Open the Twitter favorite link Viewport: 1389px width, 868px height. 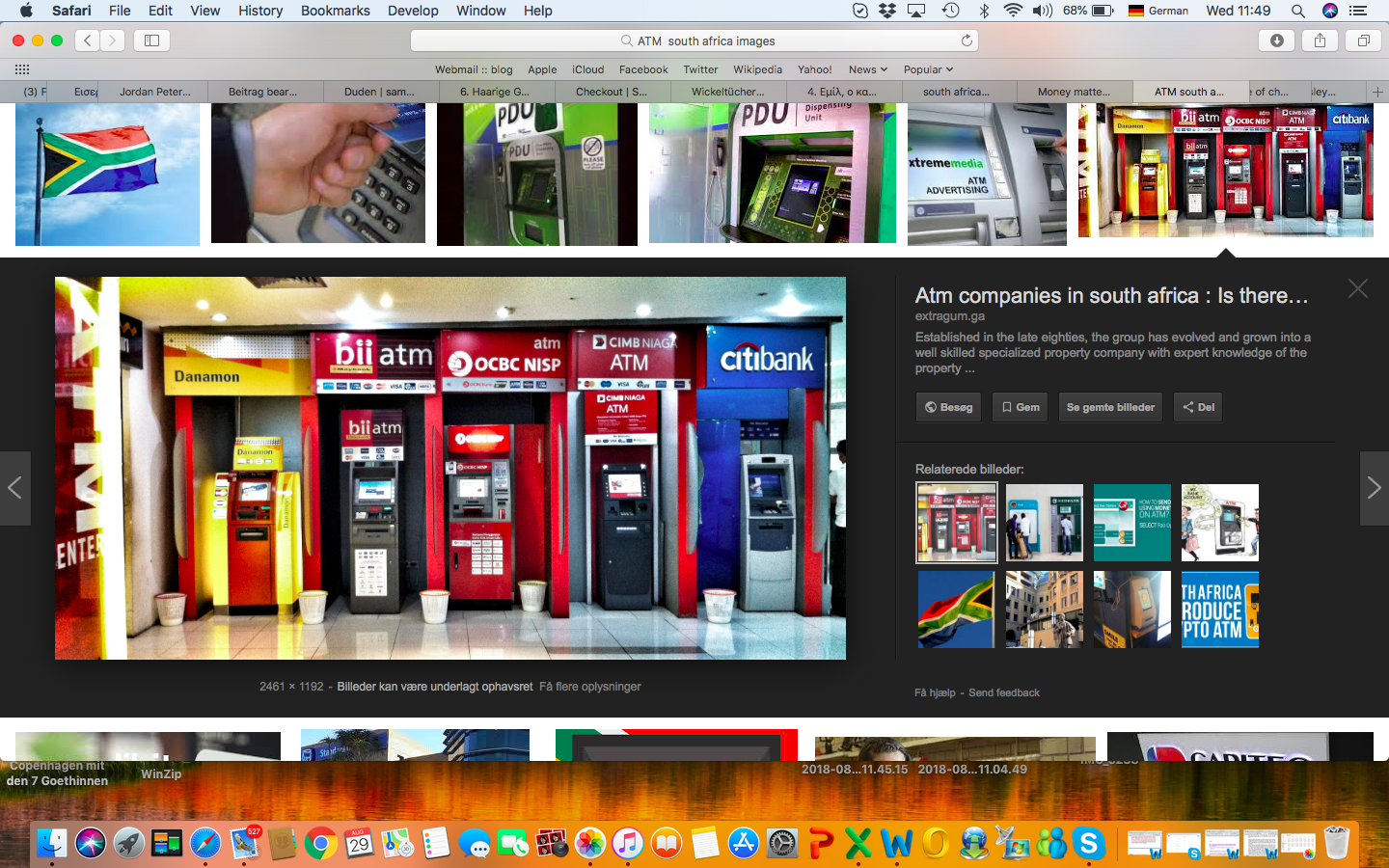(x=700, y=69)
